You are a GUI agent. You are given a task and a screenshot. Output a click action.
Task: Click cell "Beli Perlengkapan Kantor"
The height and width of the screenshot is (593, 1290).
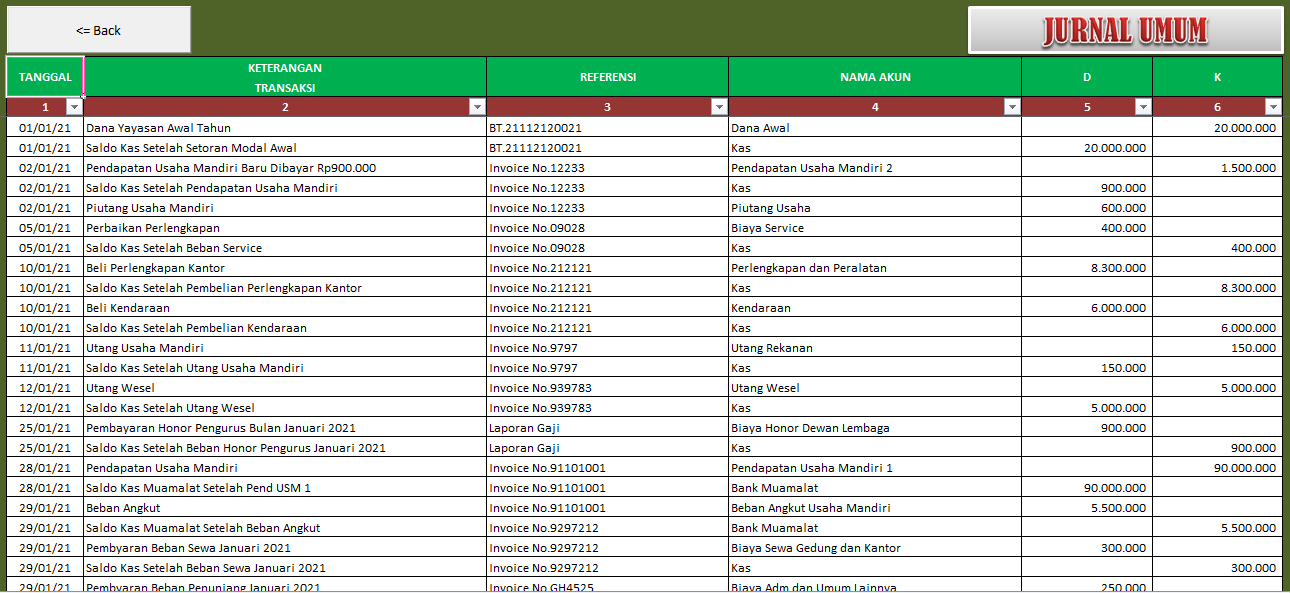pos(285,268)
